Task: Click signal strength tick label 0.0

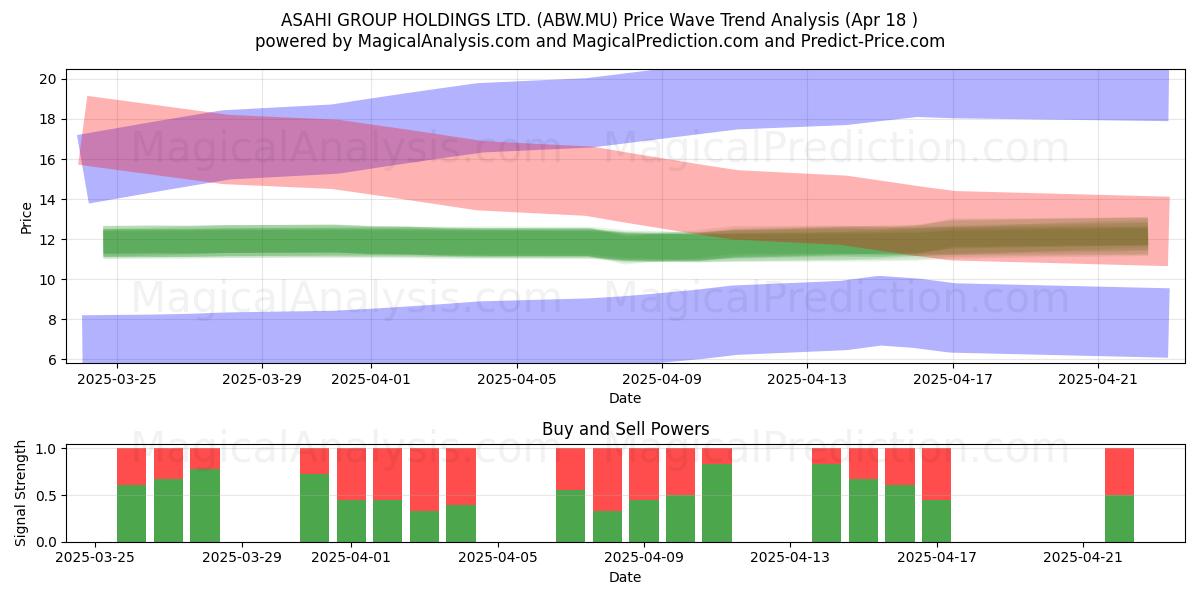Action: (48, 542)
